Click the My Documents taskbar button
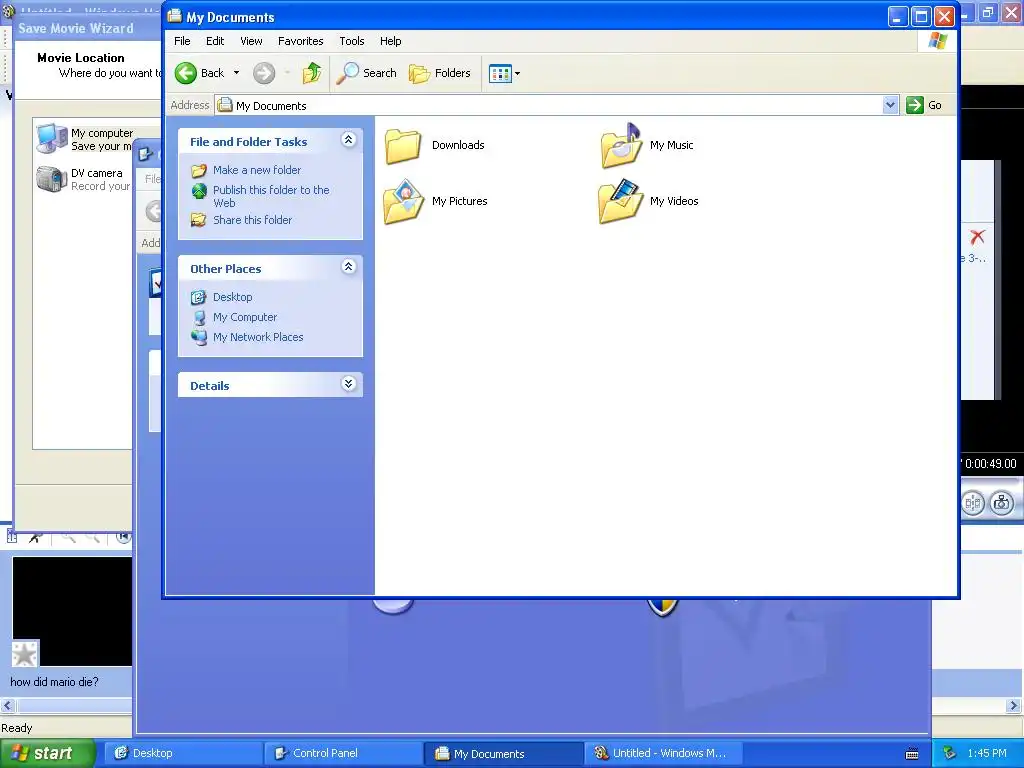The width and height of the screenshot is (1024, 768). coord(503,753)
